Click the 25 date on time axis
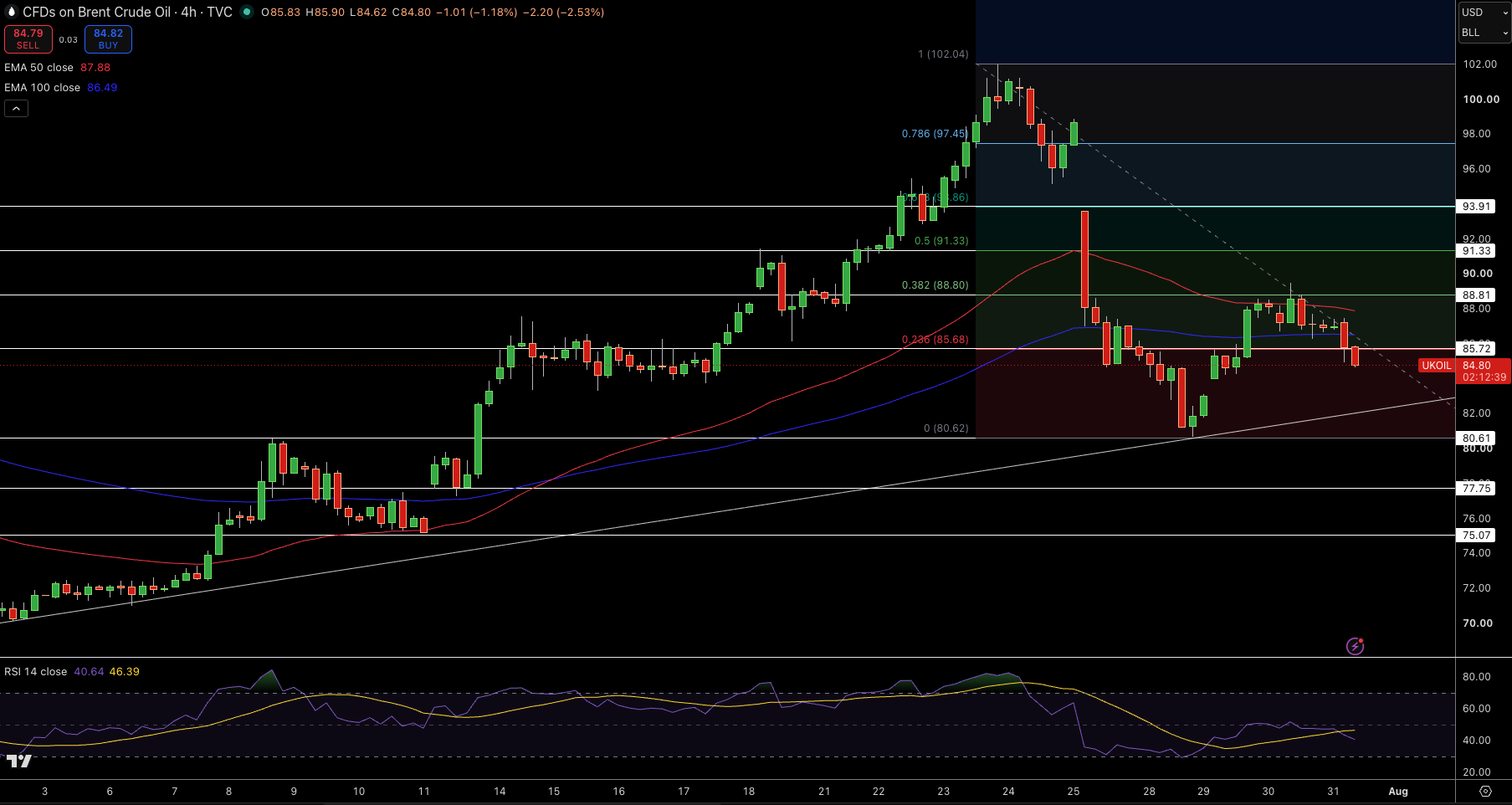 [1074, 792]
